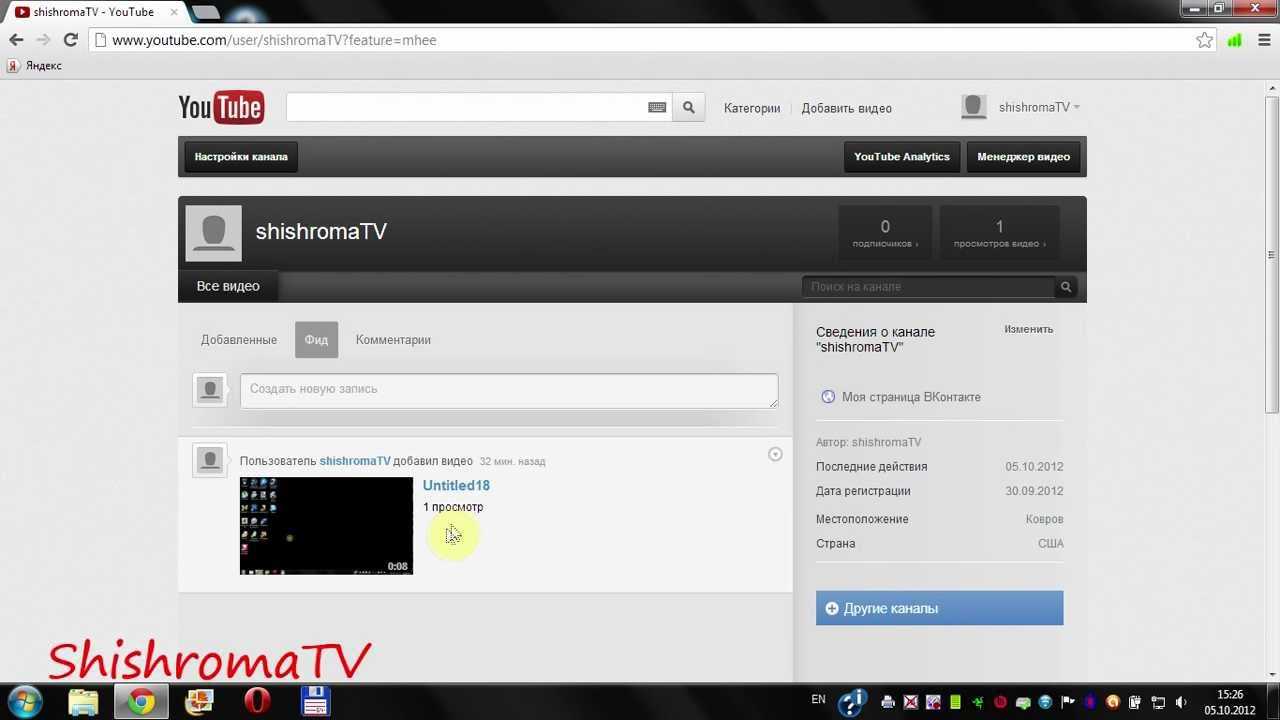This screenshot has width=1280, height=720.
Task: Switch to the Комментарии tab
Action: [x=393, y=340]
